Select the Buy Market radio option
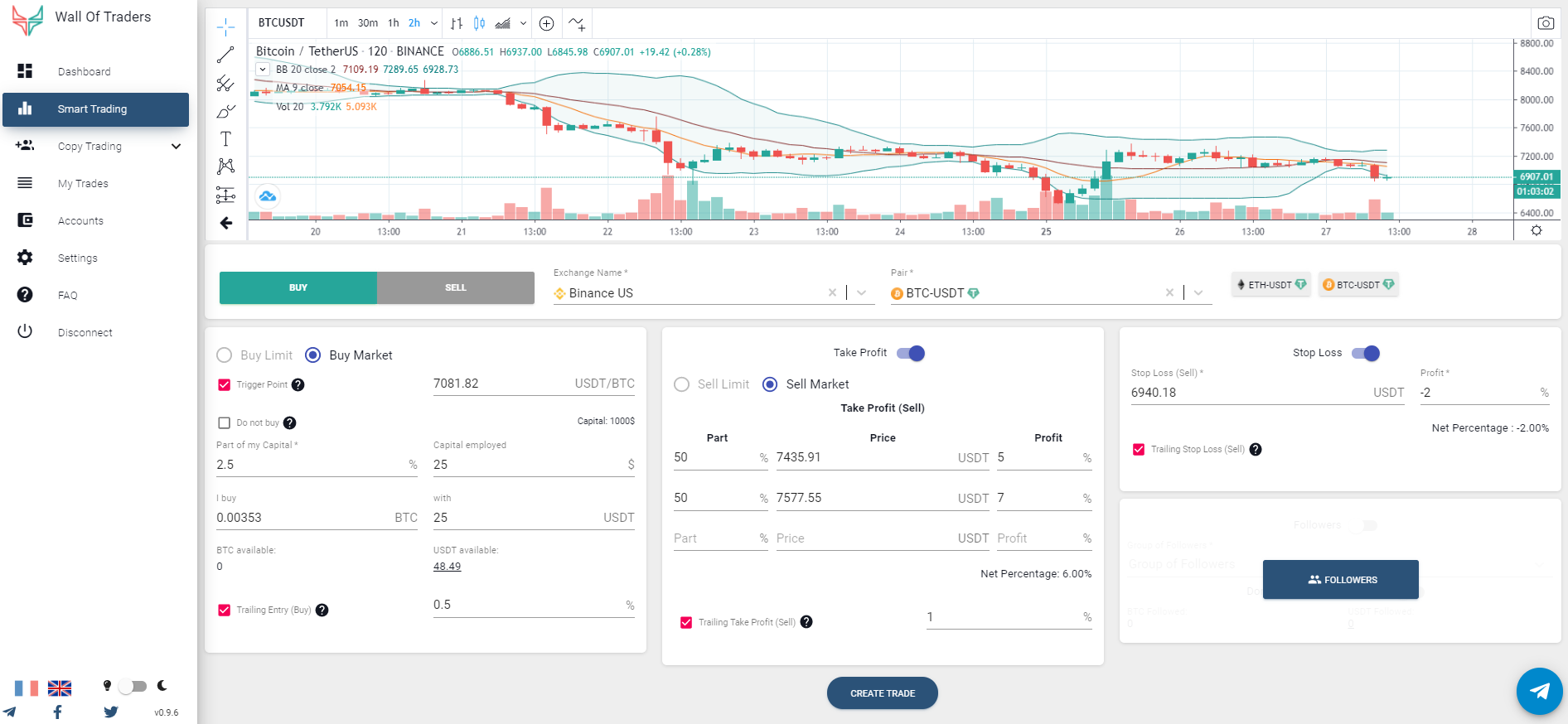Image resolution: width=1568 pixels, height=724 pixels. (313, 355)
